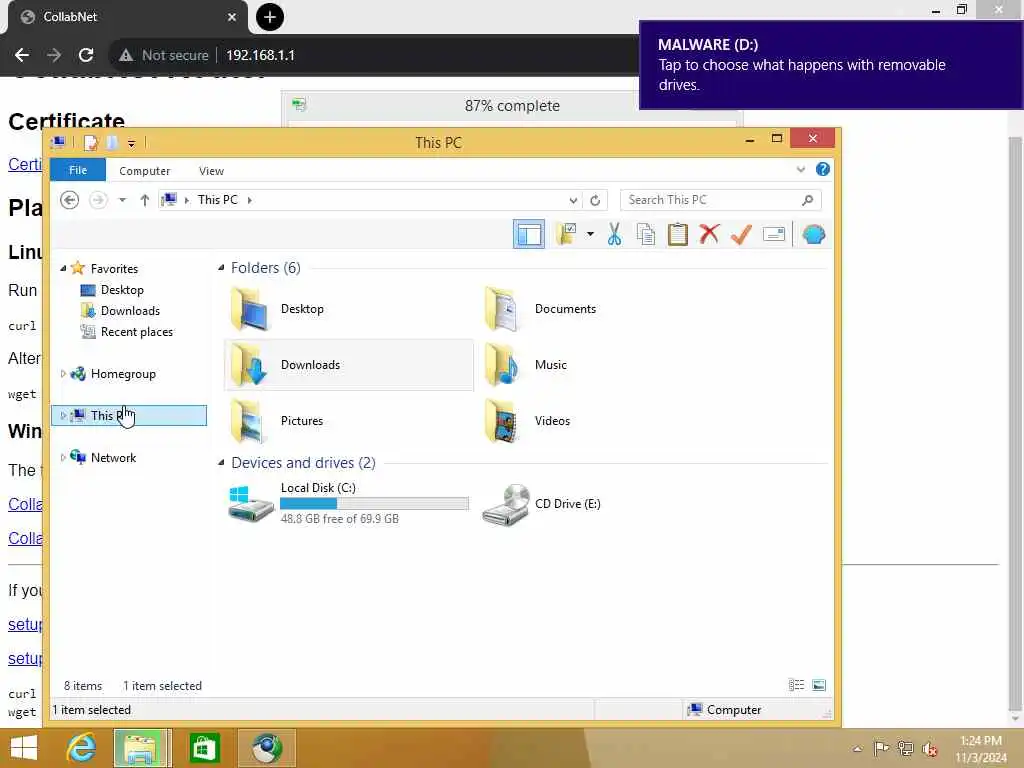Image resolution: width=1024 pixels, height=768 pixels.
Task: Click the Search This PC field
Action: click(720, 200)
